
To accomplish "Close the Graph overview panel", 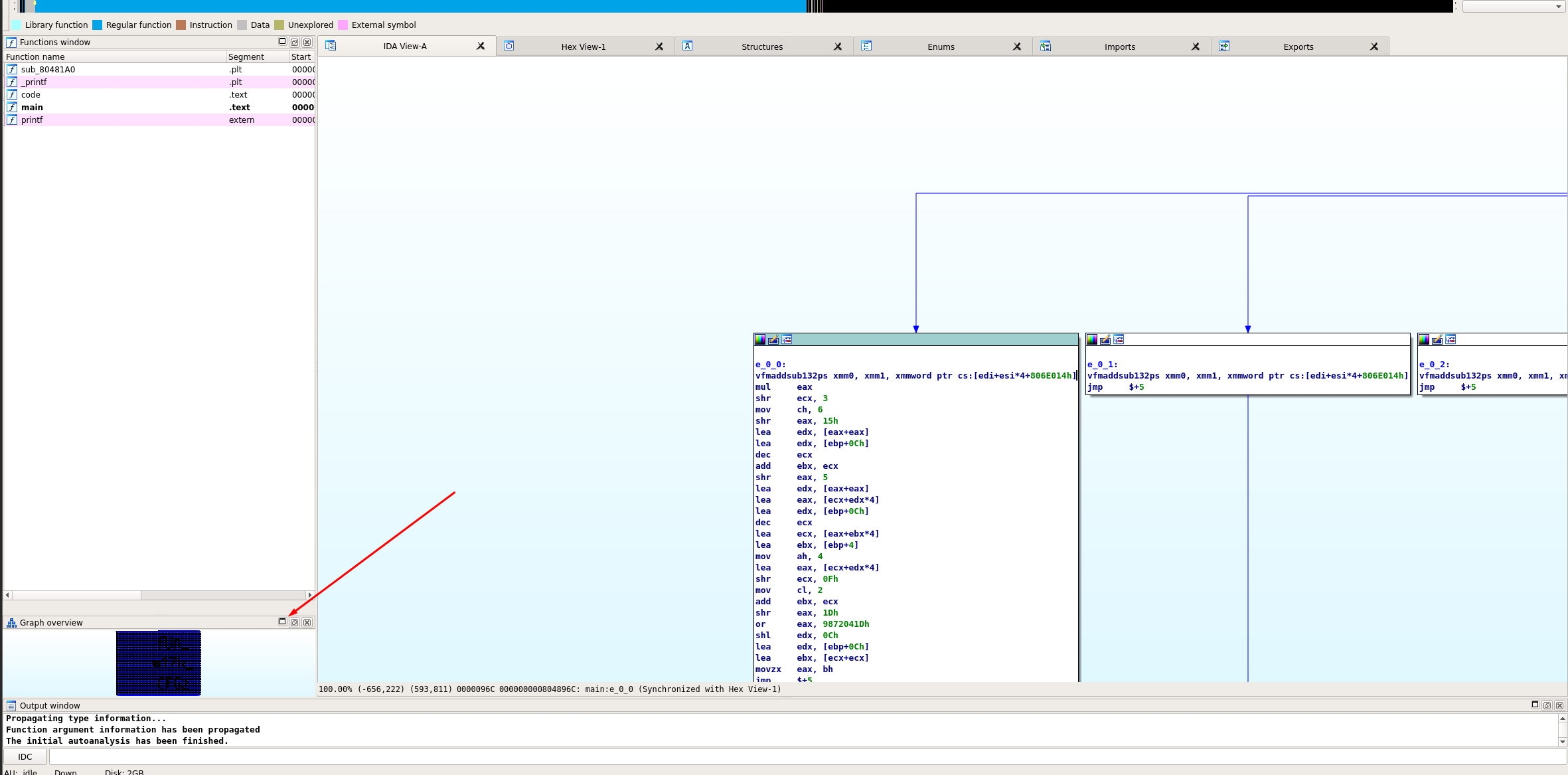I will [307, 623].
